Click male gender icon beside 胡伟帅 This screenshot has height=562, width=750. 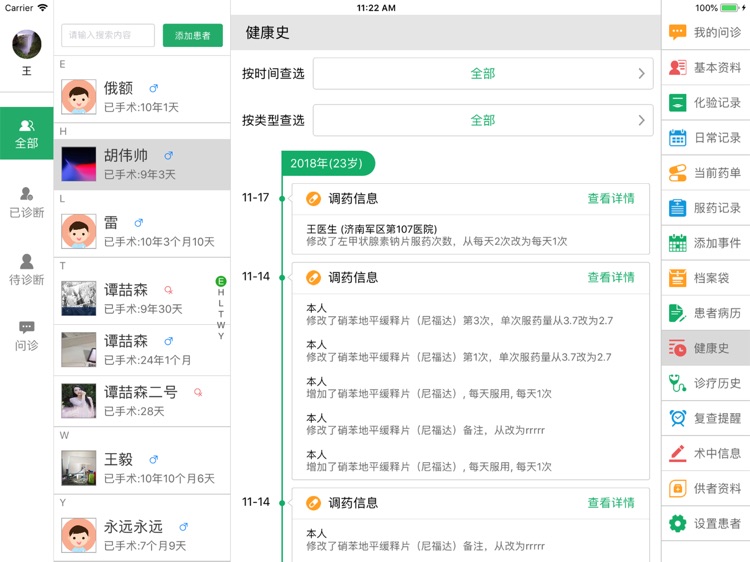[168, 155]
